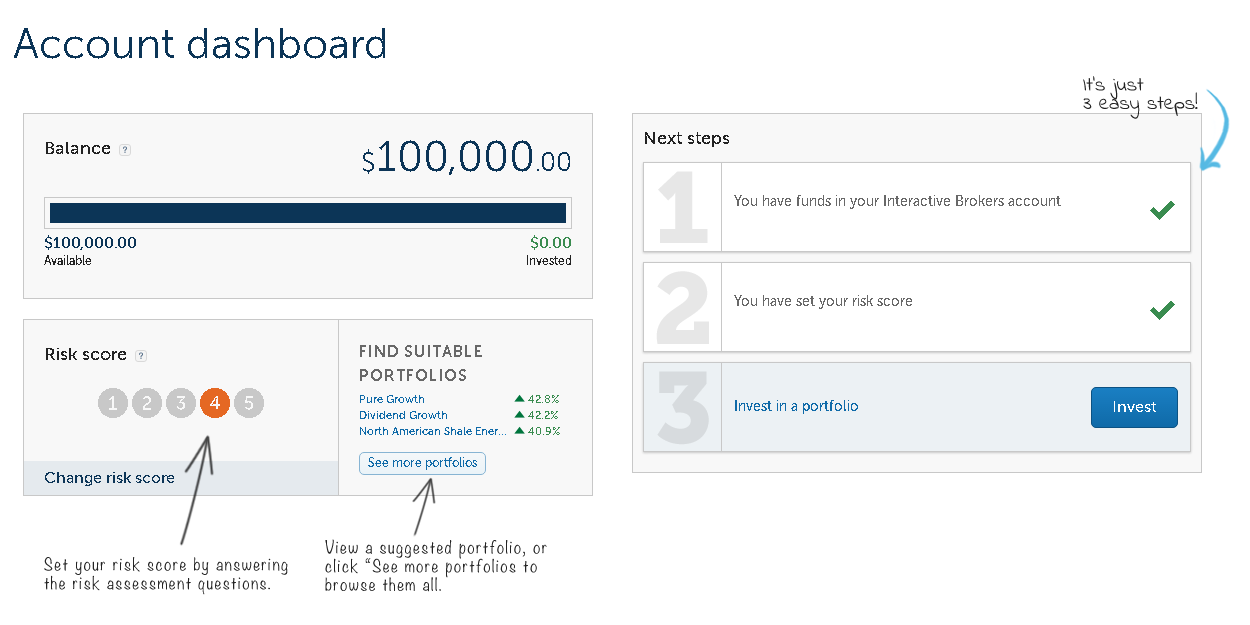Expand the Dividend Growth portfolio entry
Image resolution: width=1250 pixels, height=625 pixels.
(402, 415)
